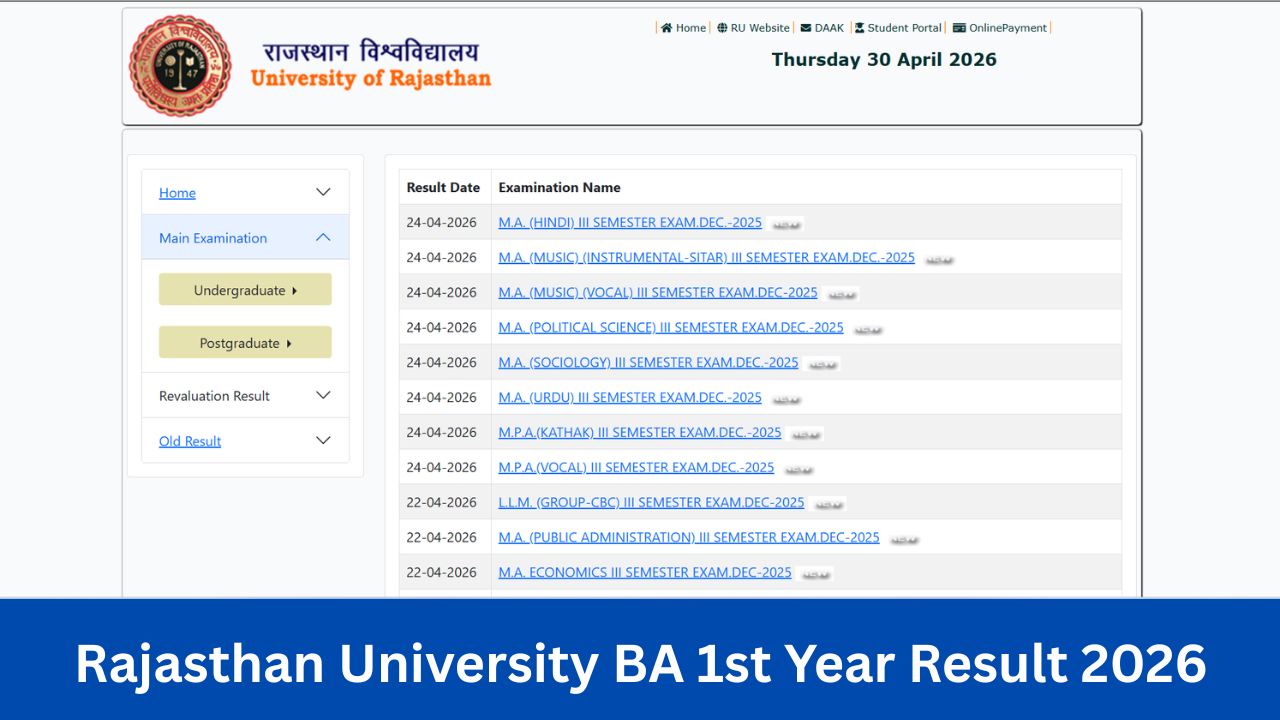Collapse the Main Examination section chevron
The image size is (1280, 720).
pyautogui.click(x=323, y=238)
